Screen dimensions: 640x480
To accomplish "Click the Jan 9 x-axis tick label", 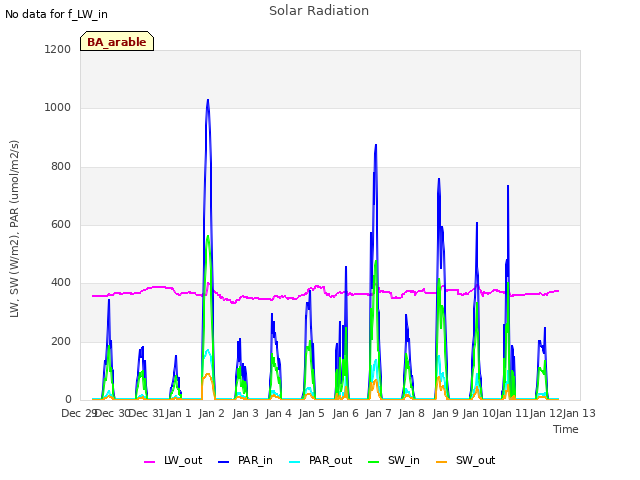I will click(x=445, y=413).
